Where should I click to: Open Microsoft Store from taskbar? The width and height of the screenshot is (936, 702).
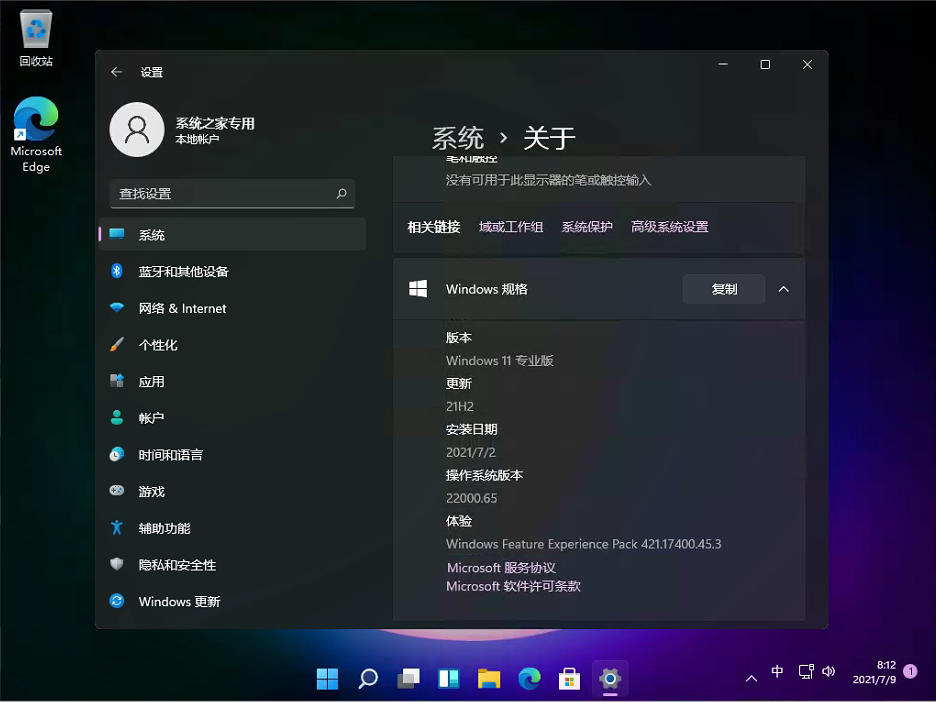(x=569, y=679)
